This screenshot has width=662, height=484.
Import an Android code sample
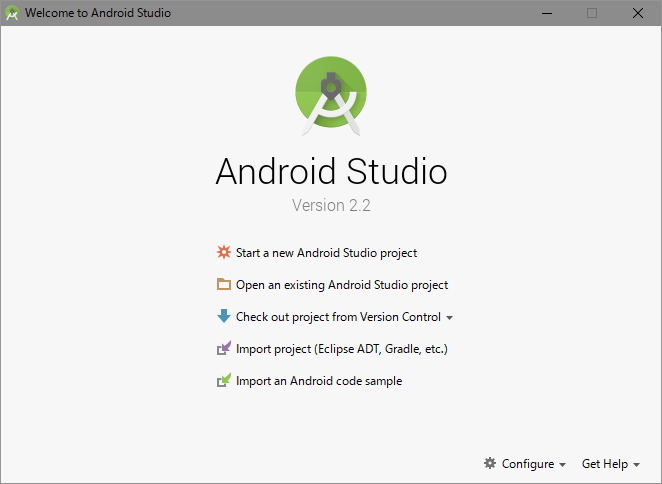coord(319,381)
